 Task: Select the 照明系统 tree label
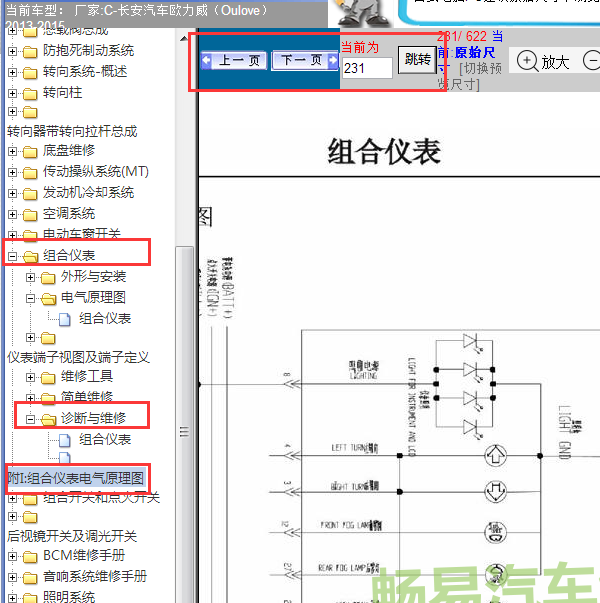69,597
